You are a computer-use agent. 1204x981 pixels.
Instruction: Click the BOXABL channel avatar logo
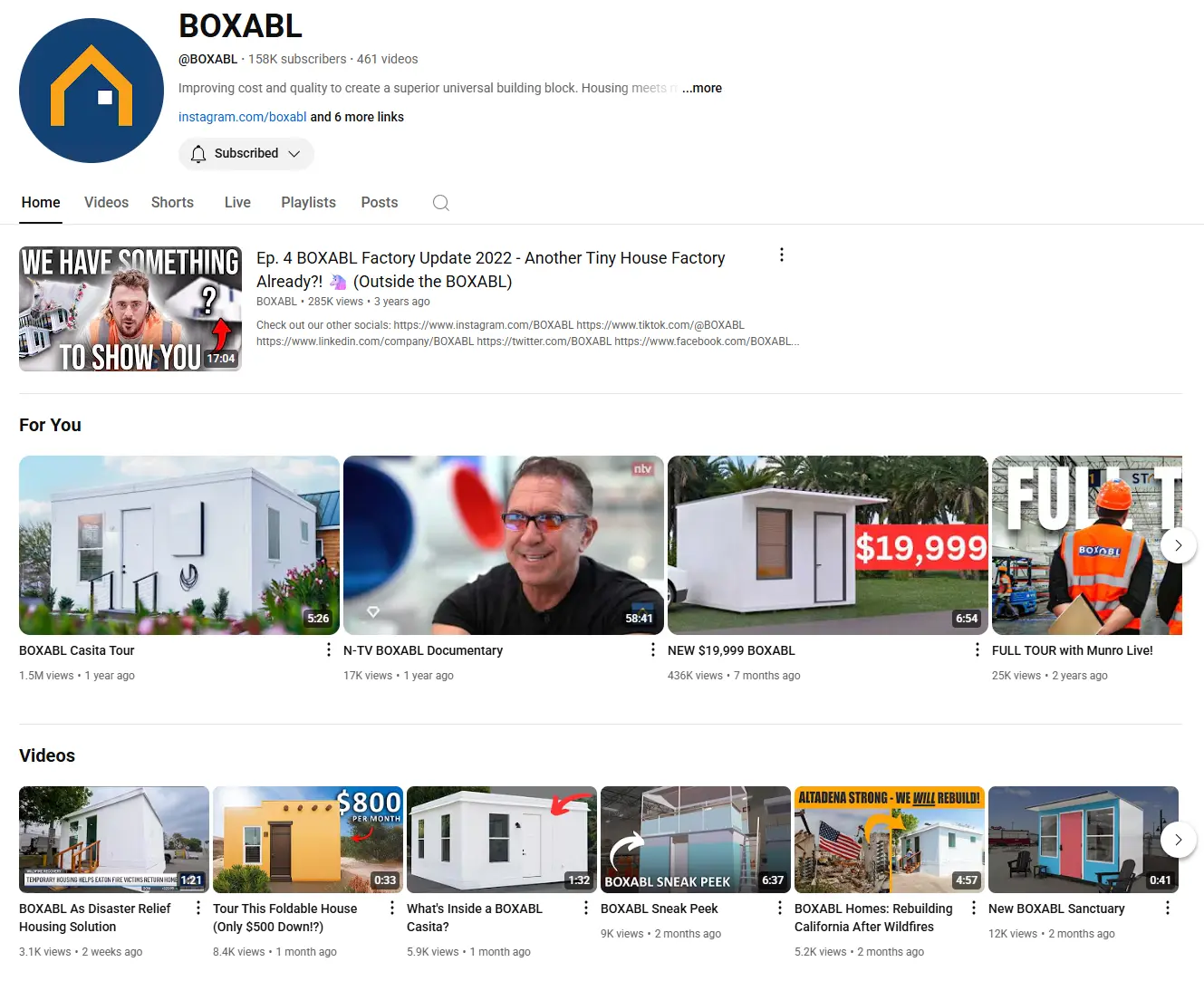pyautogui.click(x=92, y=91)
